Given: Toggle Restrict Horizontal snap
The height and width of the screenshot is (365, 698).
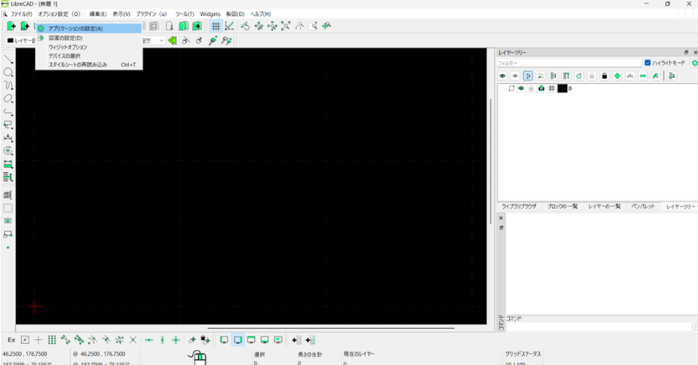Looking at the screenshot, I should point(149,340).
